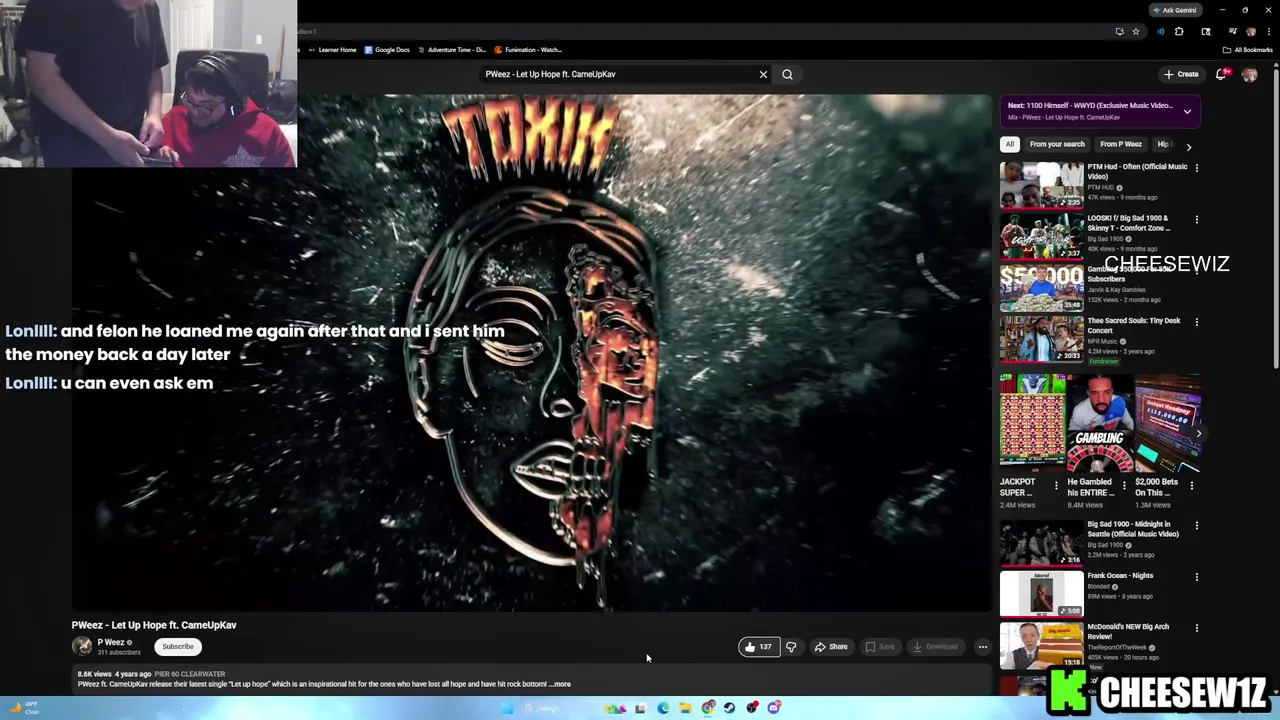Open the YouTube account avatar menu

point(1249,74)
